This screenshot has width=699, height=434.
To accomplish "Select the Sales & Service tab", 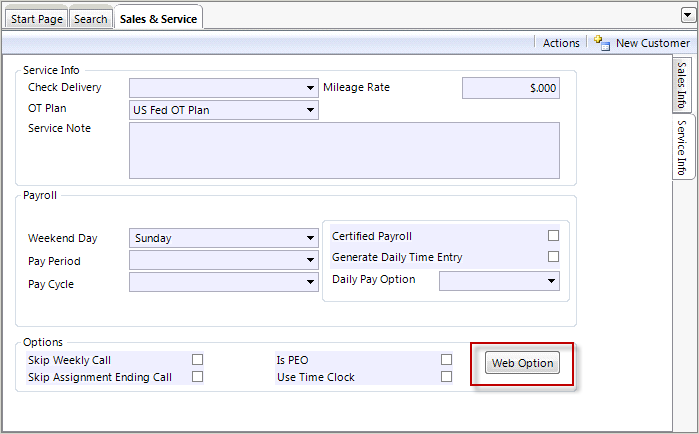I will 158,19.
